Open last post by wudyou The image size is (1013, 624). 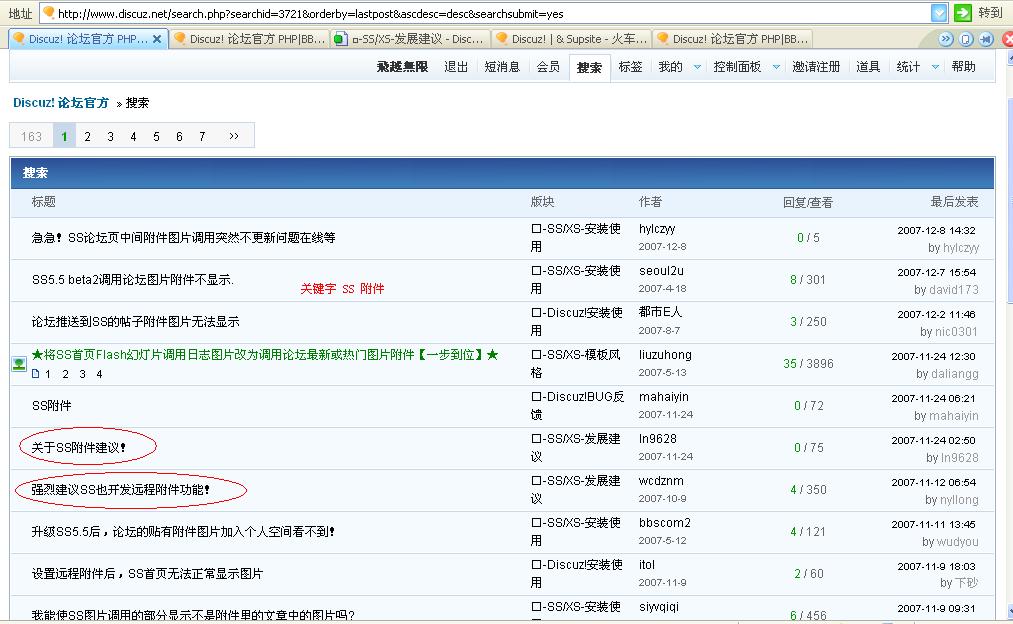pyautogui.click(x=957, y=542)
